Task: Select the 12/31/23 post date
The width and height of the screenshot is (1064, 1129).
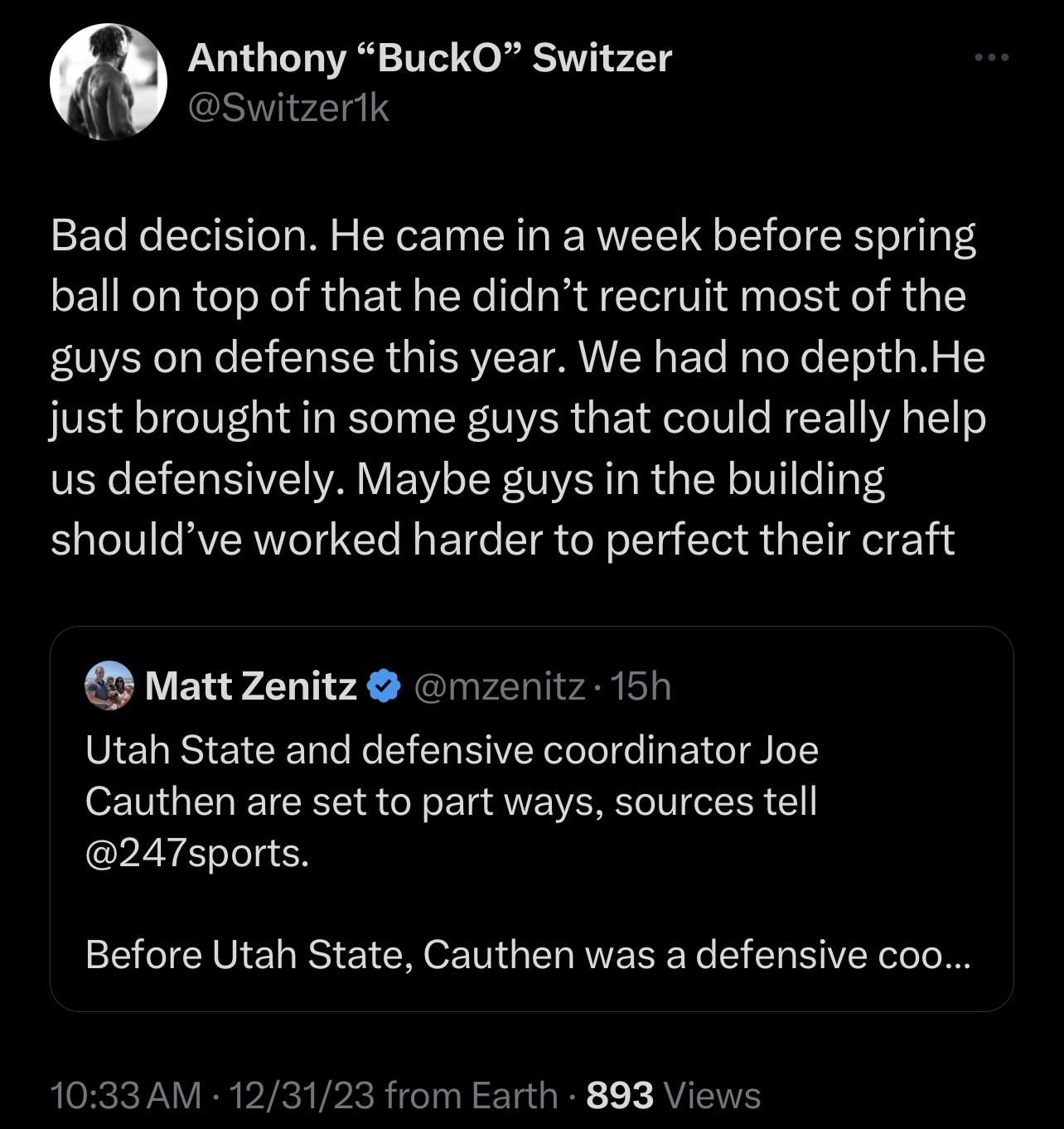Action: [x=302, y=1096]
